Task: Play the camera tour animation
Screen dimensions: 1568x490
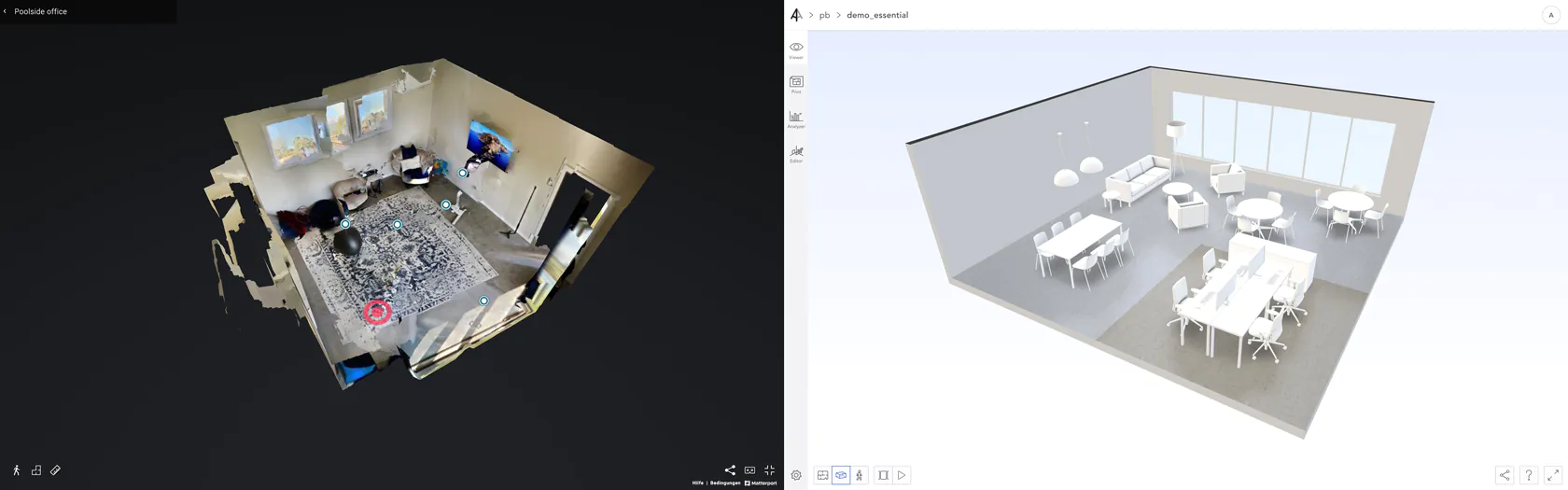Action: point(902,475)
